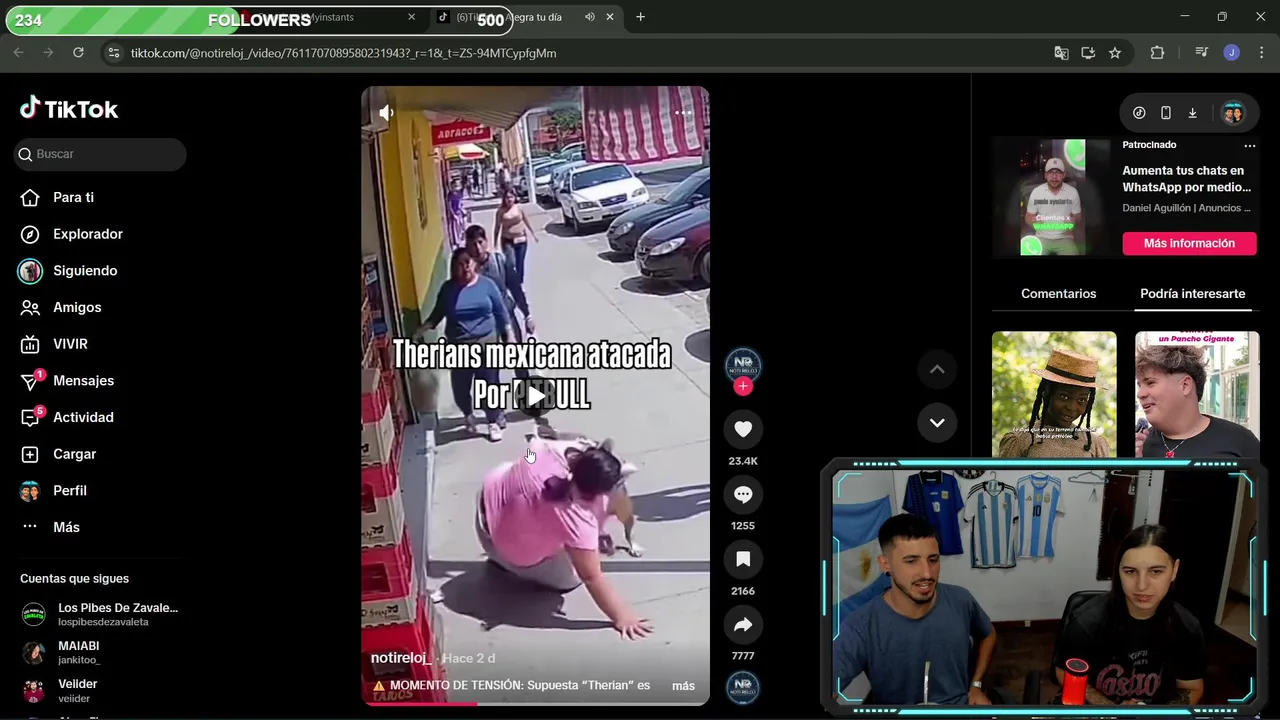Open the Los Pibes De Zavaleta account

pos(99,614)
